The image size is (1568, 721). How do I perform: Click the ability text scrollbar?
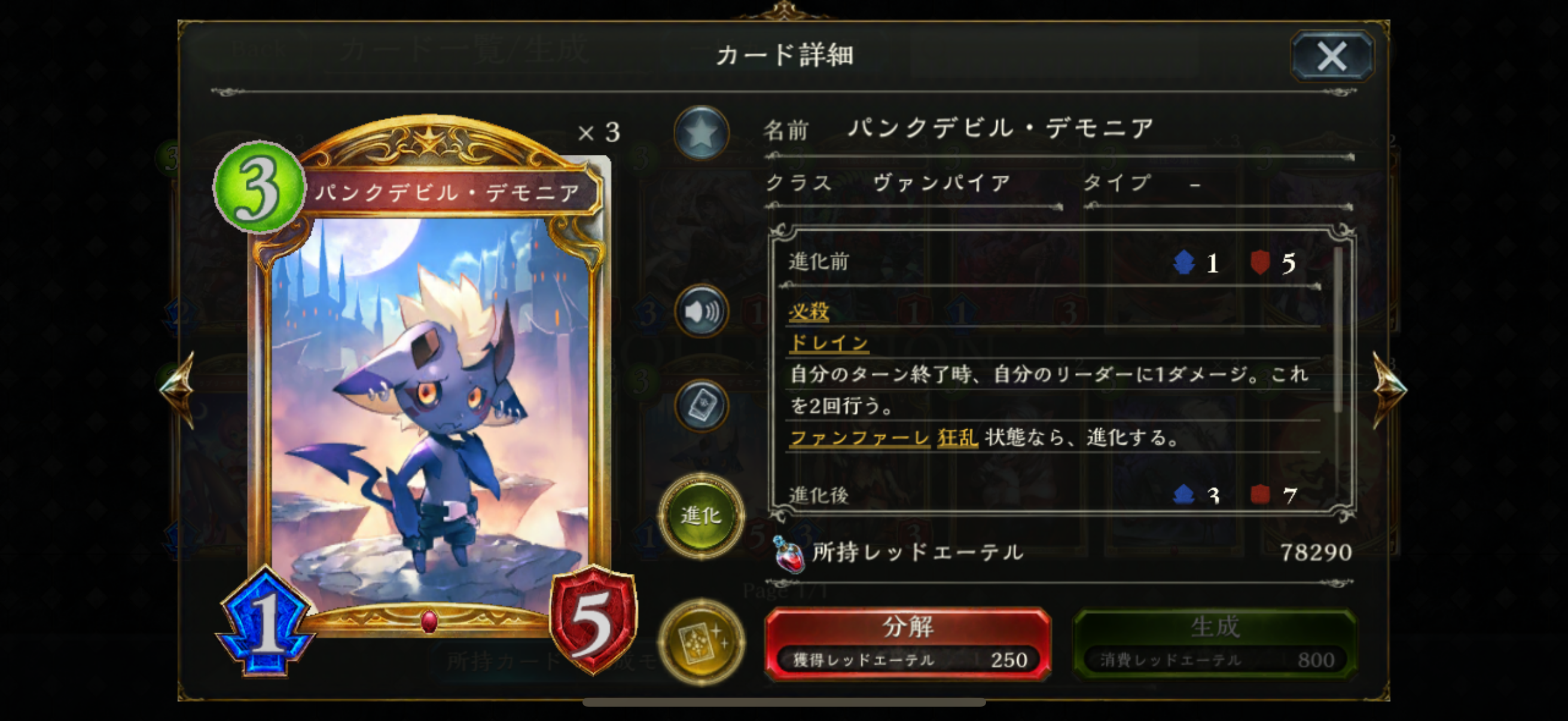point(1337,329)
